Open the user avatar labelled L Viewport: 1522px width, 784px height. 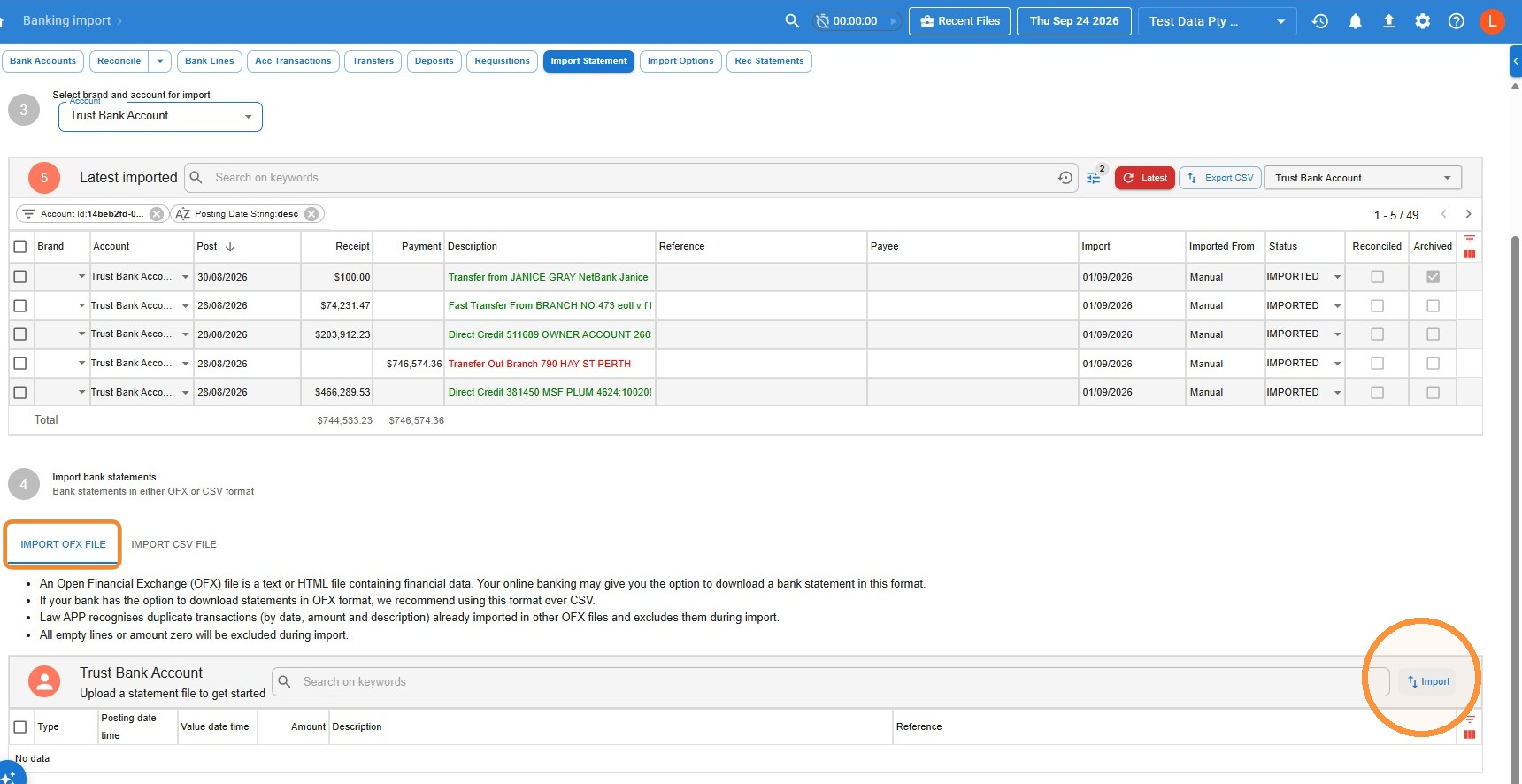[x=1492, y=21]
